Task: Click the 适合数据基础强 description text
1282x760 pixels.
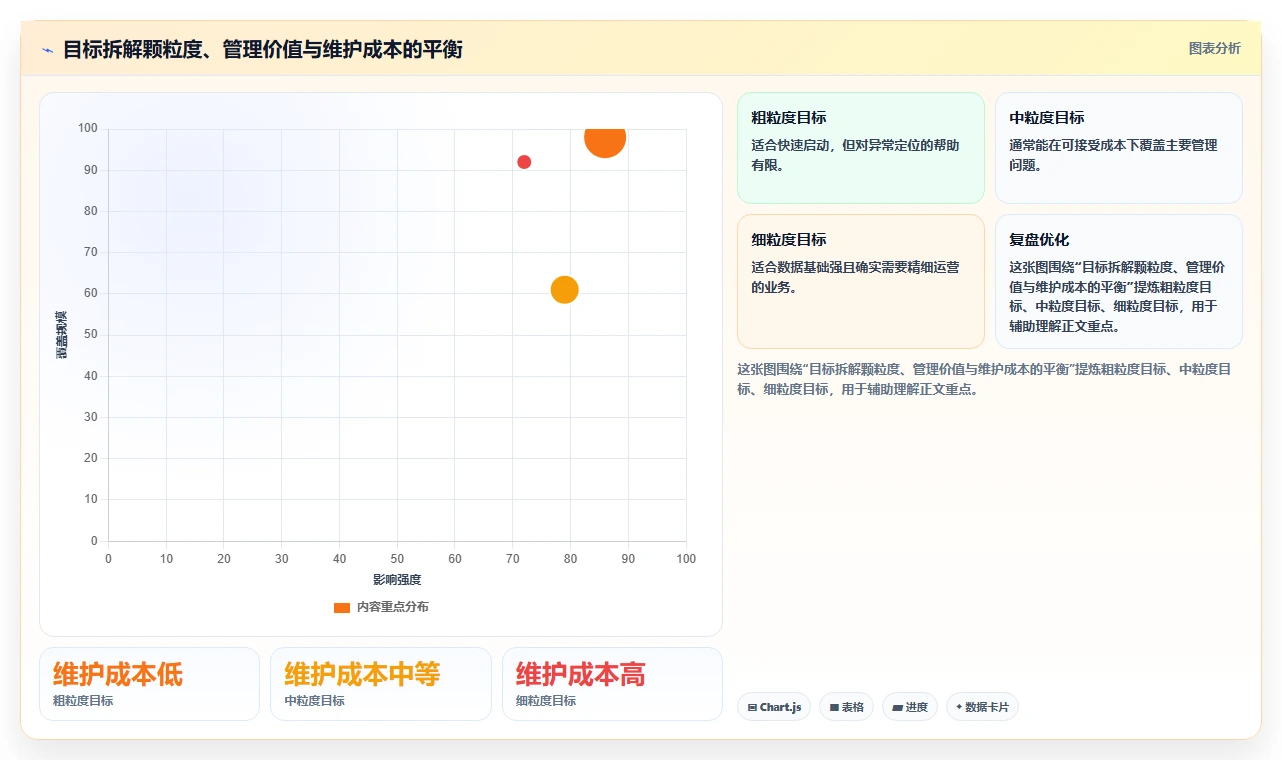Action: point(855,277)
